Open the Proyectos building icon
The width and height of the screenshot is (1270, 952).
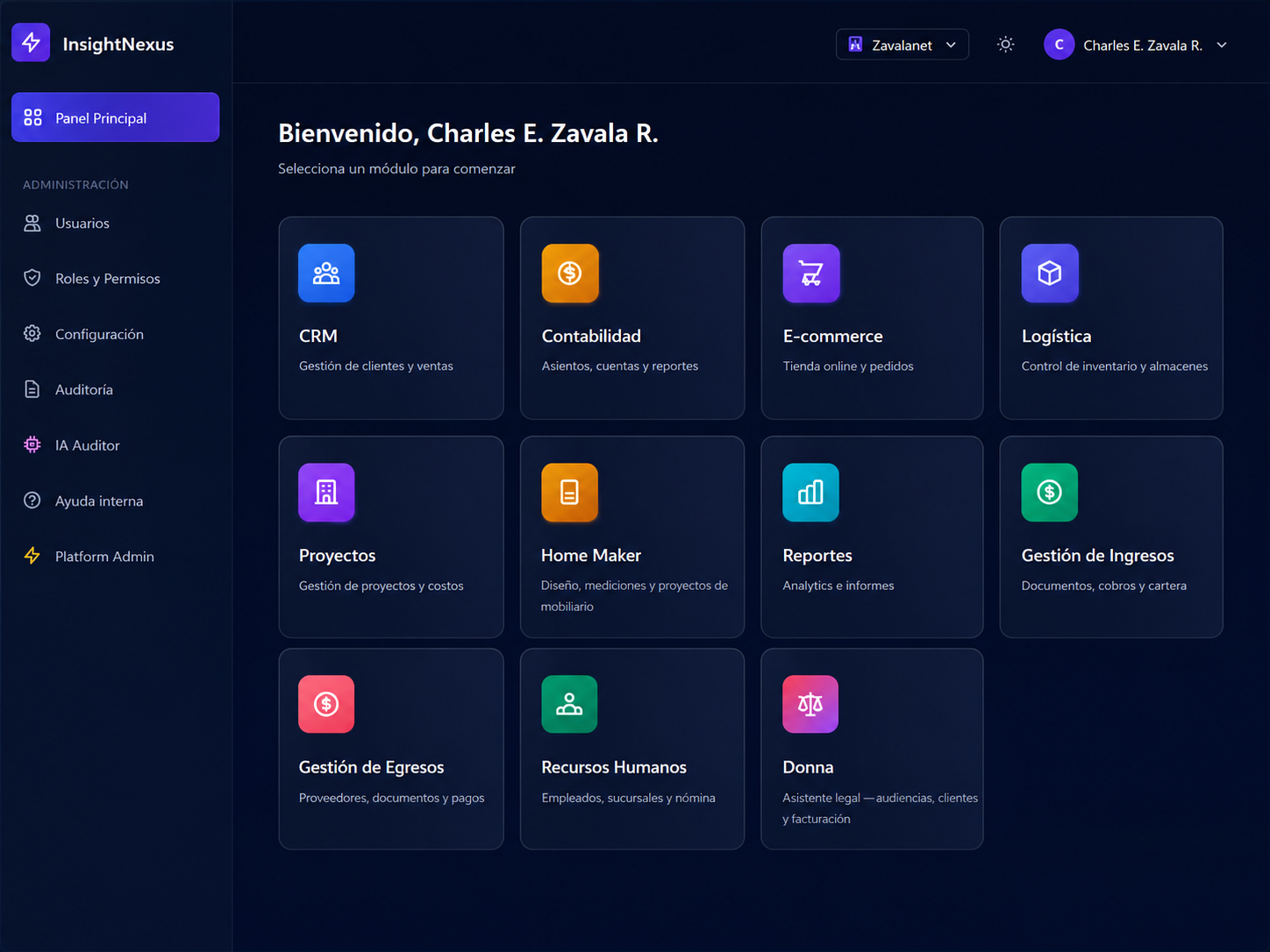(x=326, y=493)
